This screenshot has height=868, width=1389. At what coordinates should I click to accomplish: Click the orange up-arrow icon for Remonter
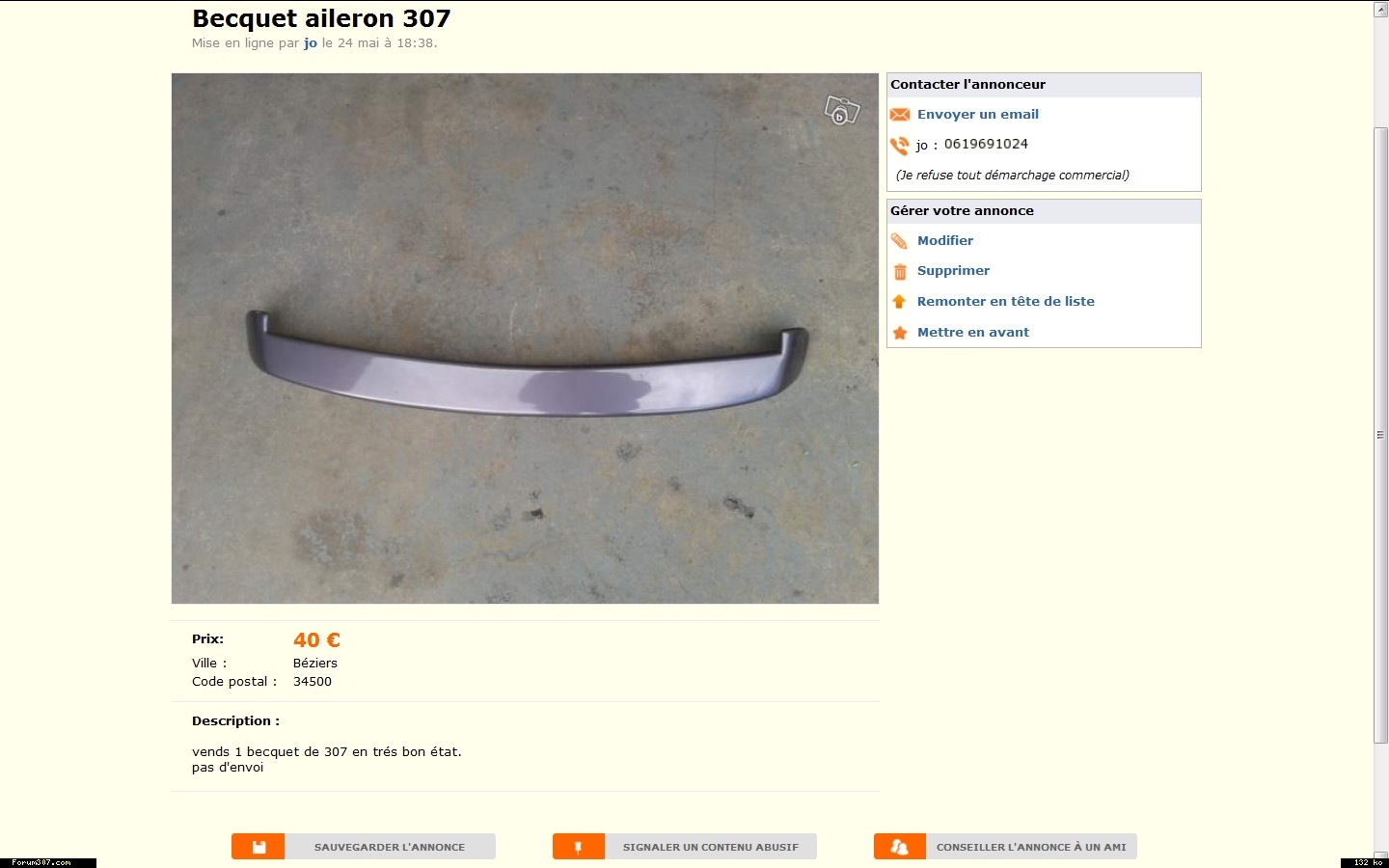900,302
